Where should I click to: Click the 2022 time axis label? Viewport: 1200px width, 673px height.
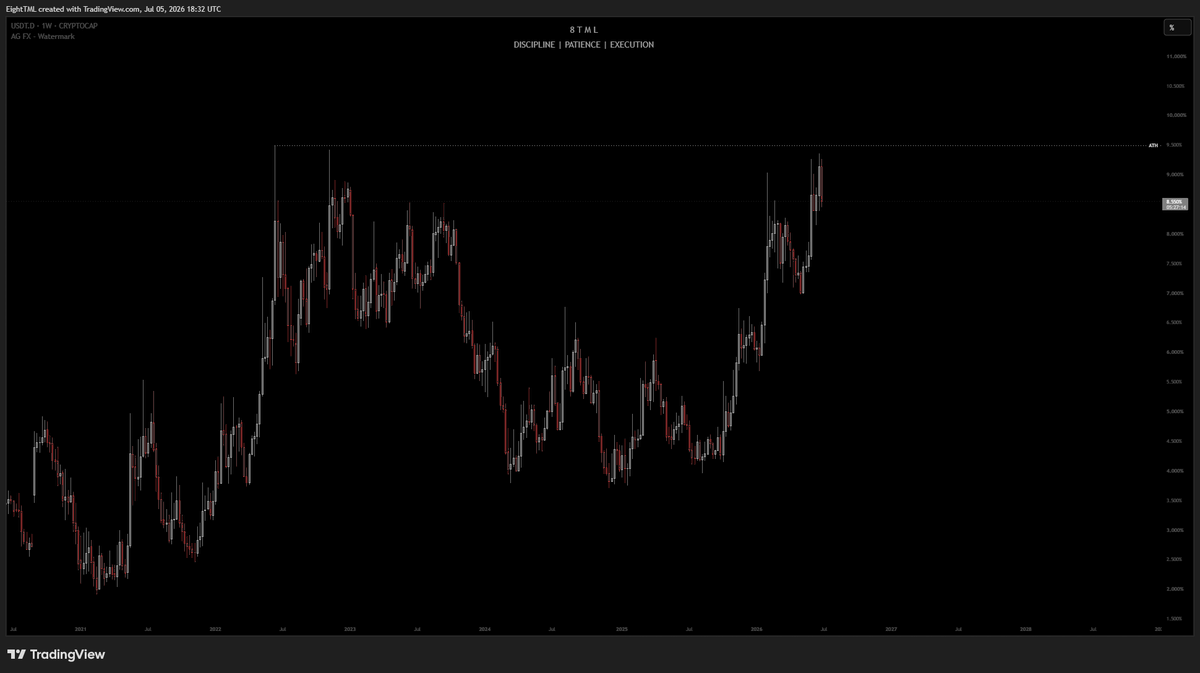[x=215, y=630]
